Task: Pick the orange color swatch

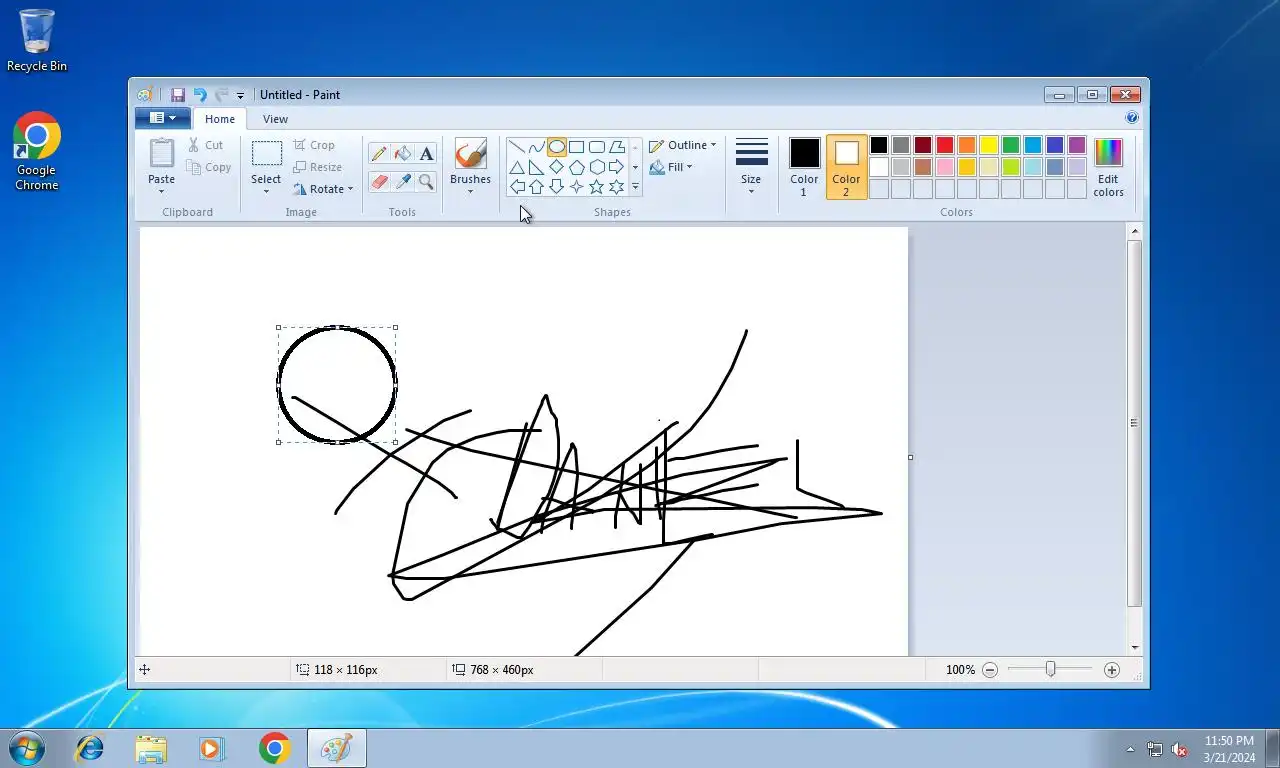Action: [x=967, y=145]
